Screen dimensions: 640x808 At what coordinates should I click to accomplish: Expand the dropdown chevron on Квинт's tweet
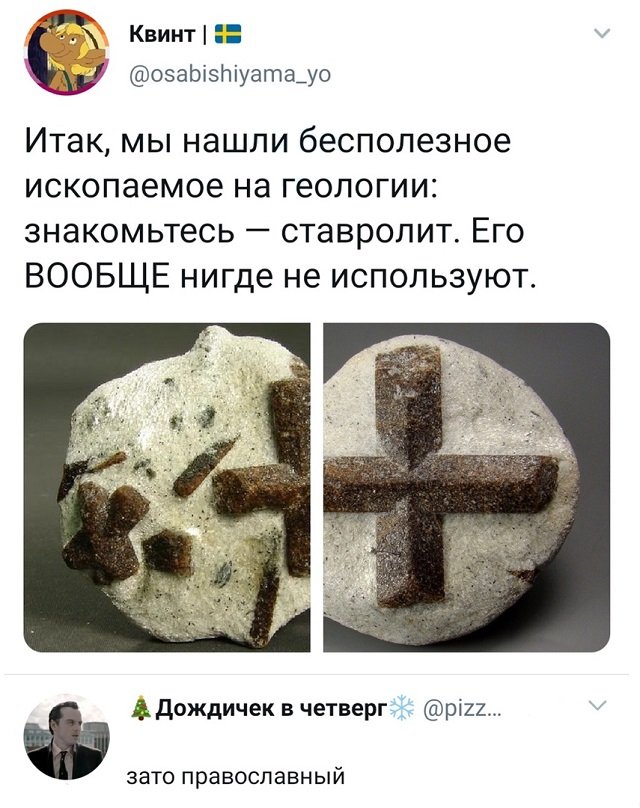coord(602,33)
